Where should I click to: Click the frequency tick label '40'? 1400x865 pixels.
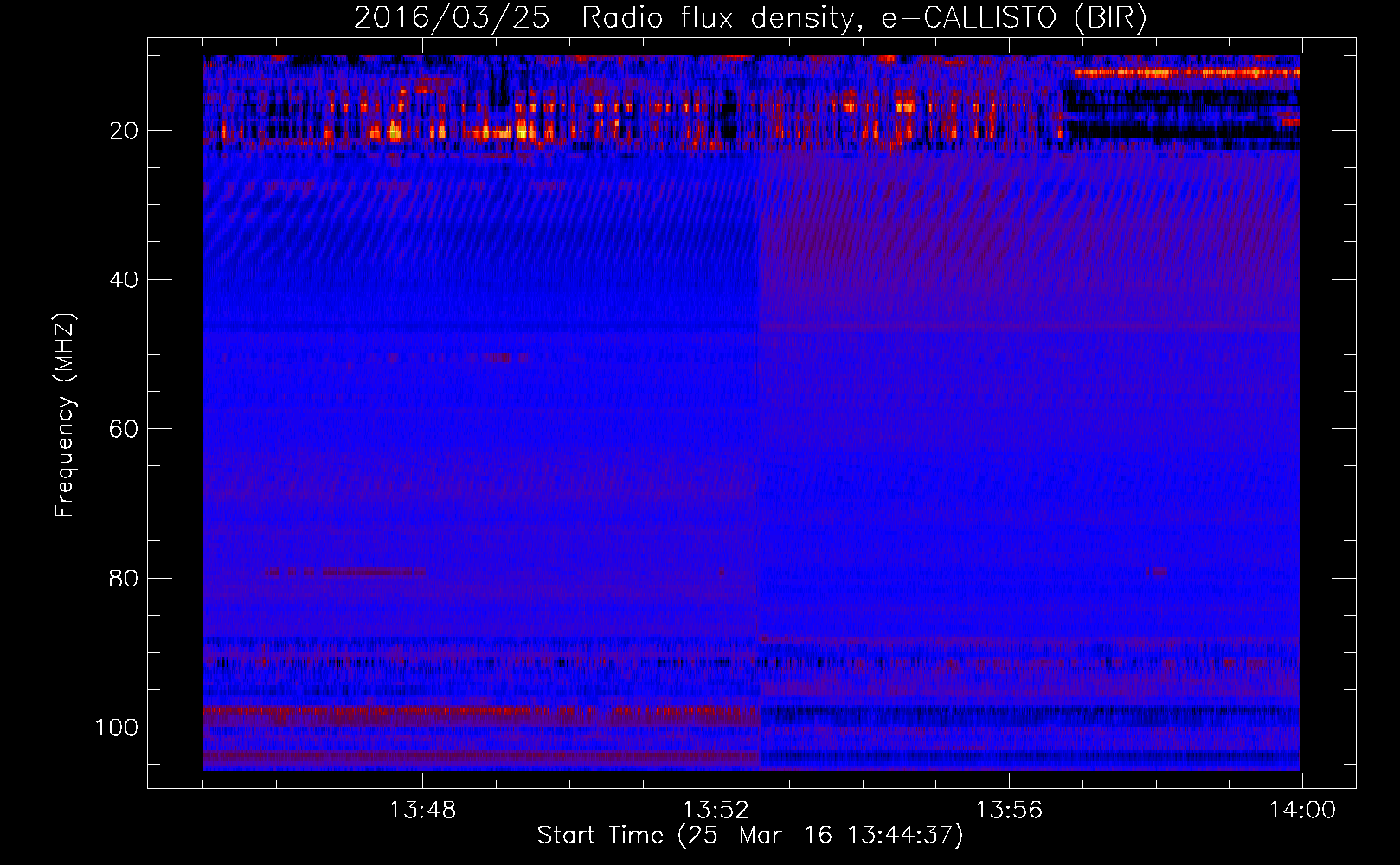(x=124, y=280)
